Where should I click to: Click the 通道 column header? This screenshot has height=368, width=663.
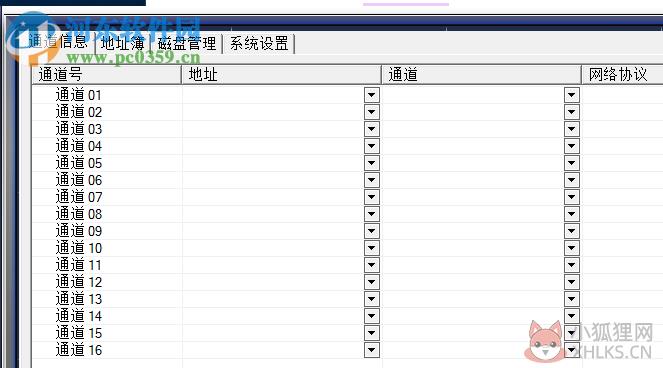point(482,74)
